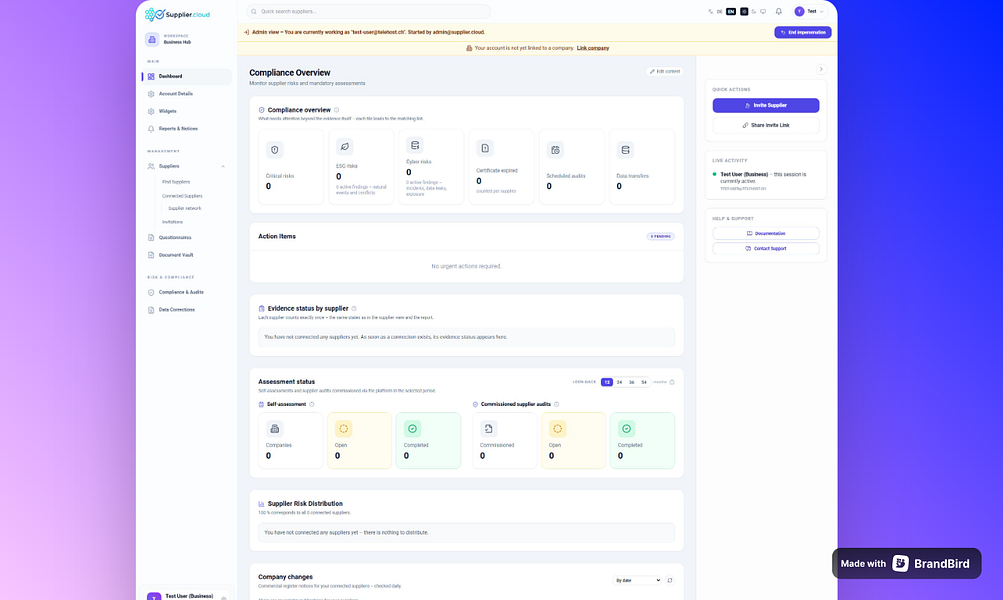Toggle the dark theme moon icon

754,12
